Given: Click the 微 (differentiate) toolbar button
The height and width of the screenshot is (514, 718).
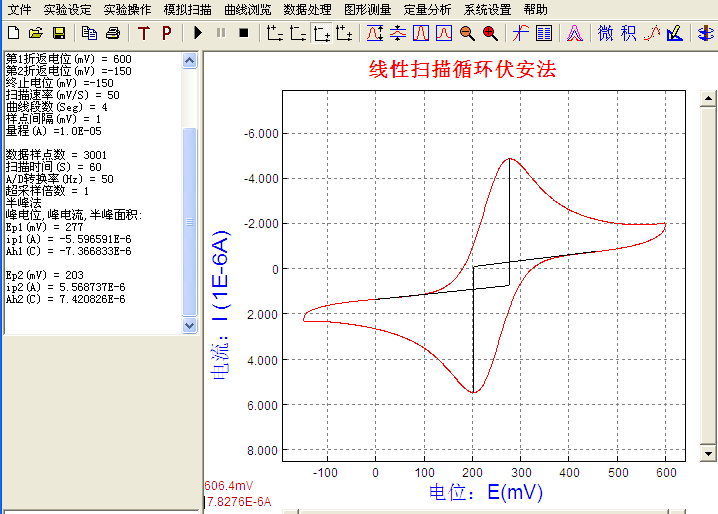Looking at the screenshot, I should 606,33.
